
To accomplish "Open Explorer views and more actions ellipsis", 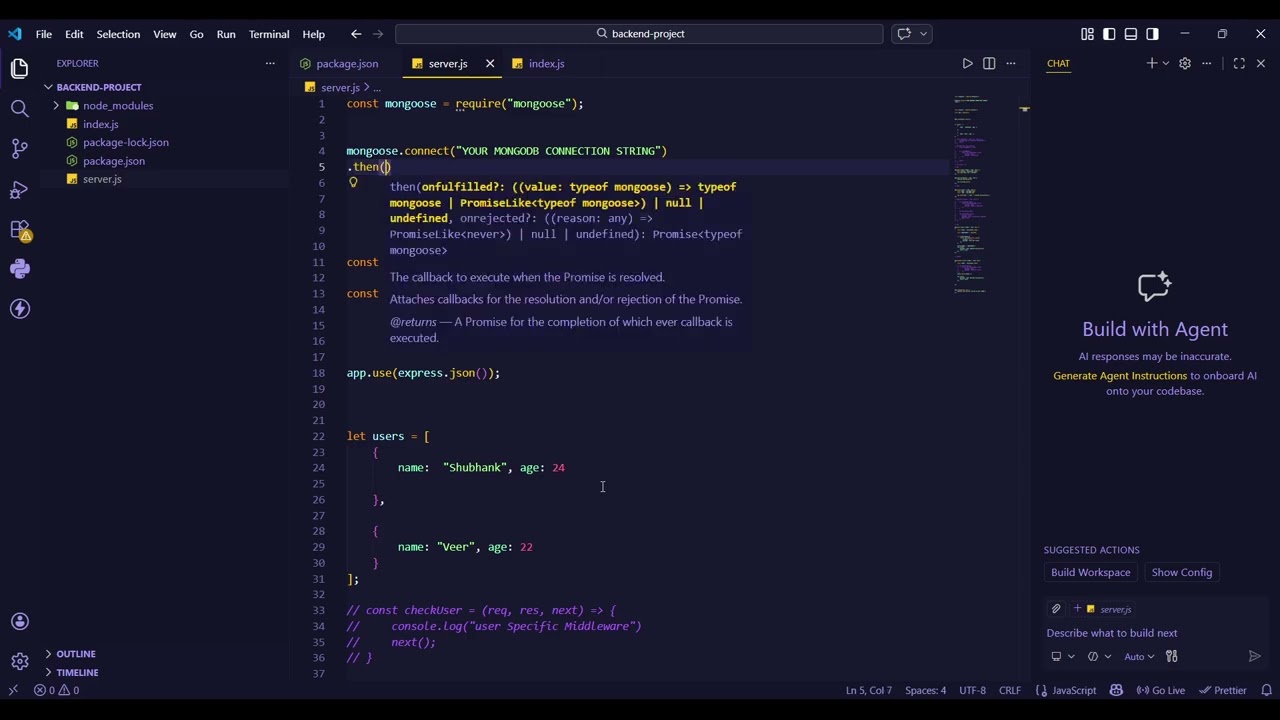I will pos(269,63).
